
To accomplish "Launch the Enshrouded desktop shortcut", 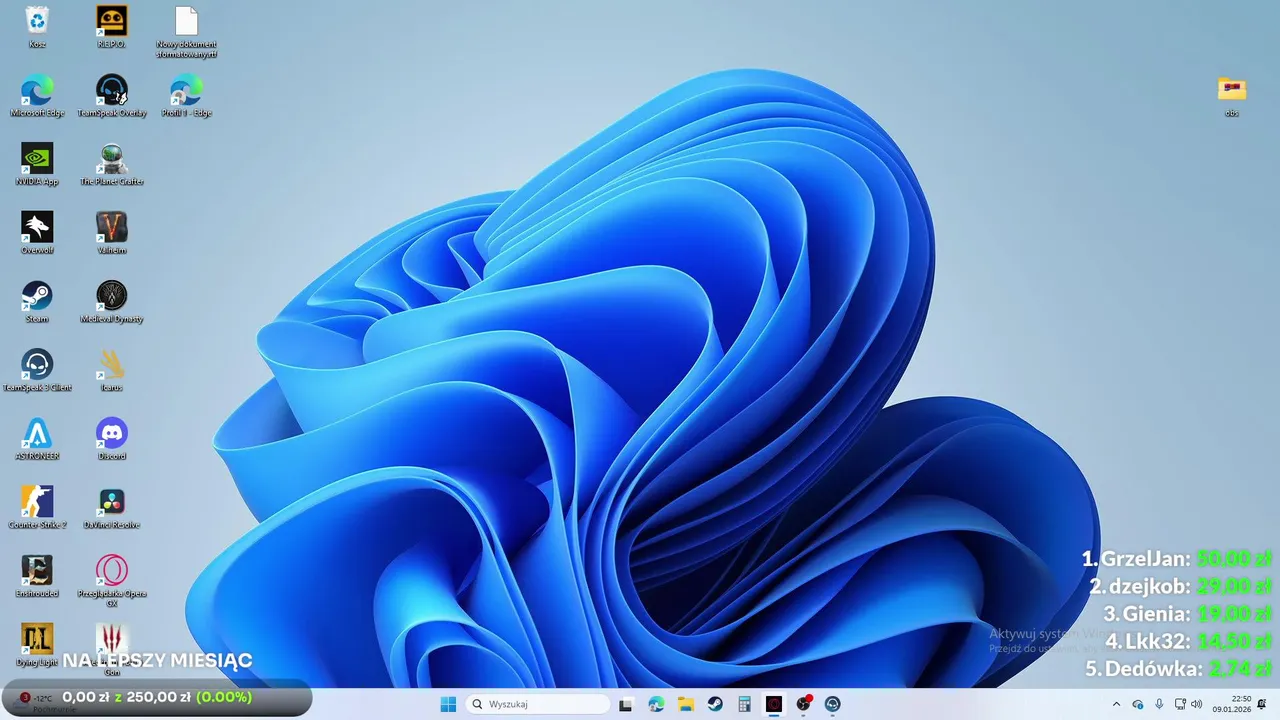I will pyautogui.click(x=37, y=576).
